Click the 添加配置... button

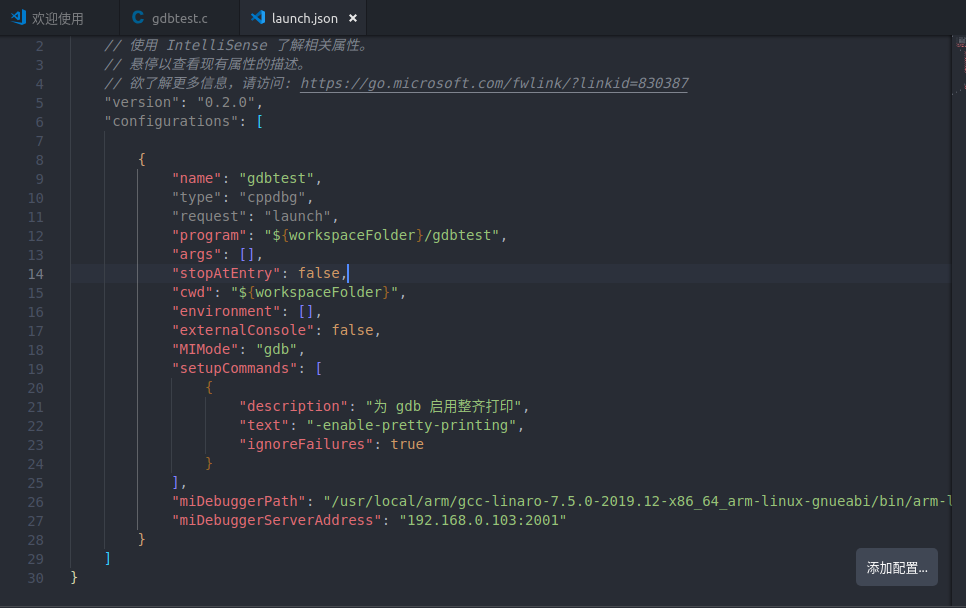[x=896, y=567]
